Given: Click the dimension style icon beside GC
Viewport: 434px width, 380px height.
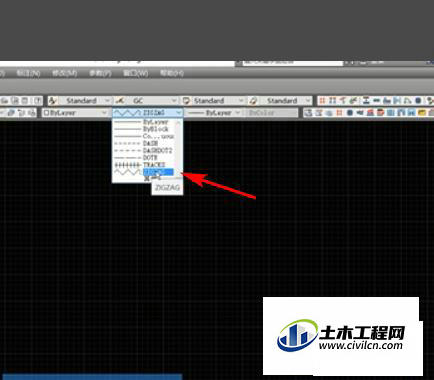Looking at the screenshot, I should [x=120, y=101].
